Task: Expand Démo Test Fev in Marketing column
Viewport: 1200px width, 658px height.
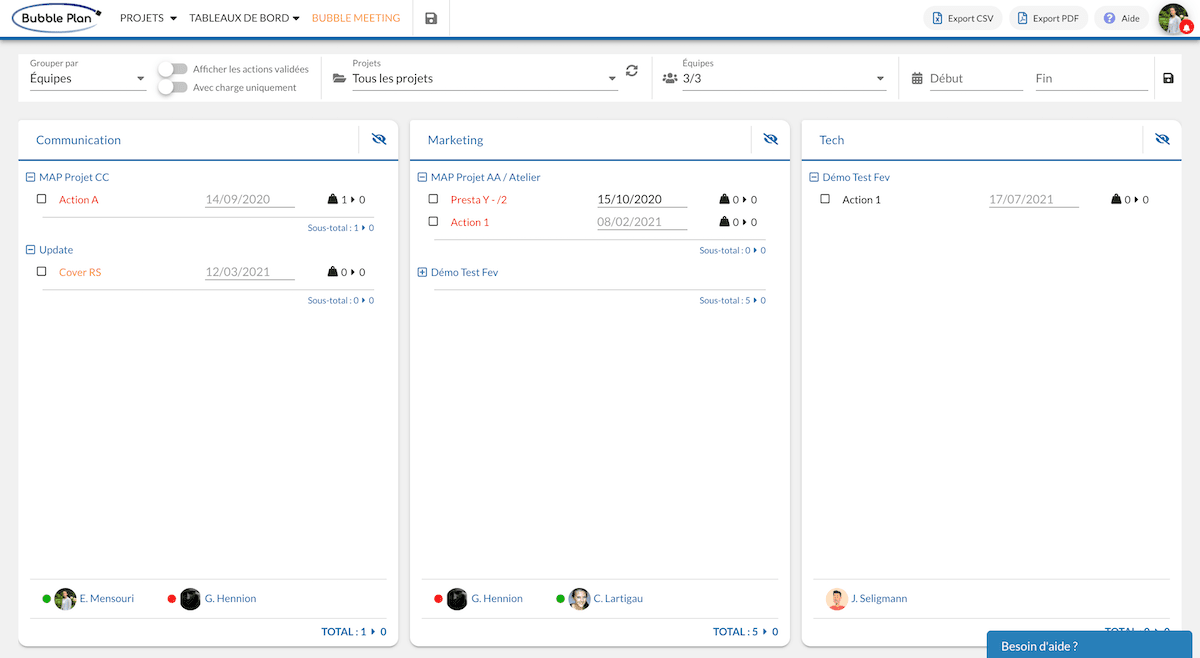Action: tap(422, 272)
